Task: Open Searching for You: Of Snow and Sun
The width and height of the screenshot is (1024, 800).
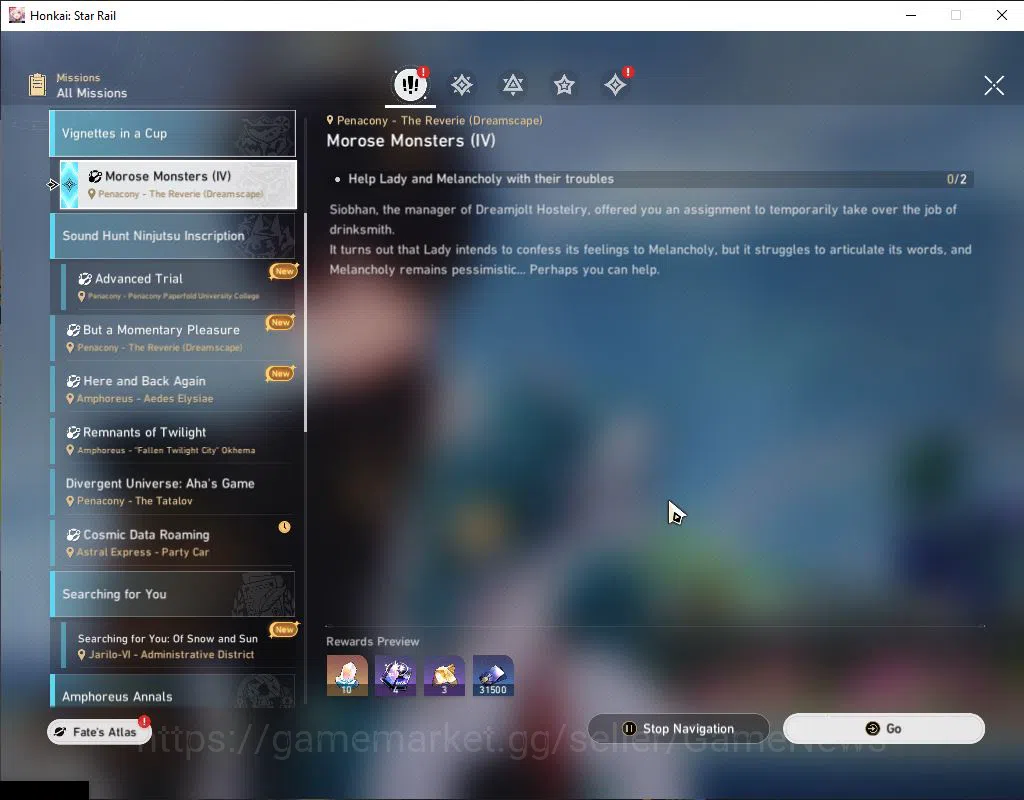Action: pyautogui.click(x=178, y=645)
